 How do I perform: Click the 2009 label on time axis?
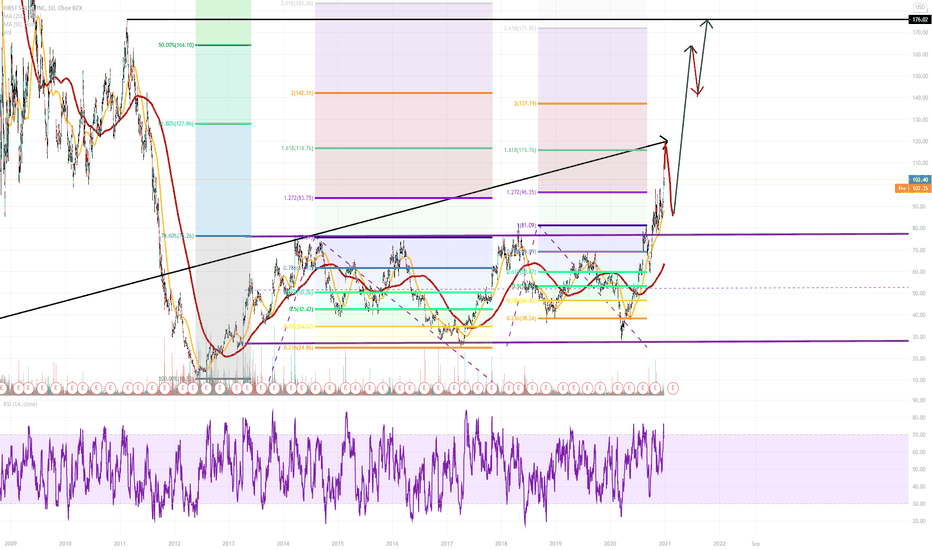pyautogui.click(x=11, y=543)
